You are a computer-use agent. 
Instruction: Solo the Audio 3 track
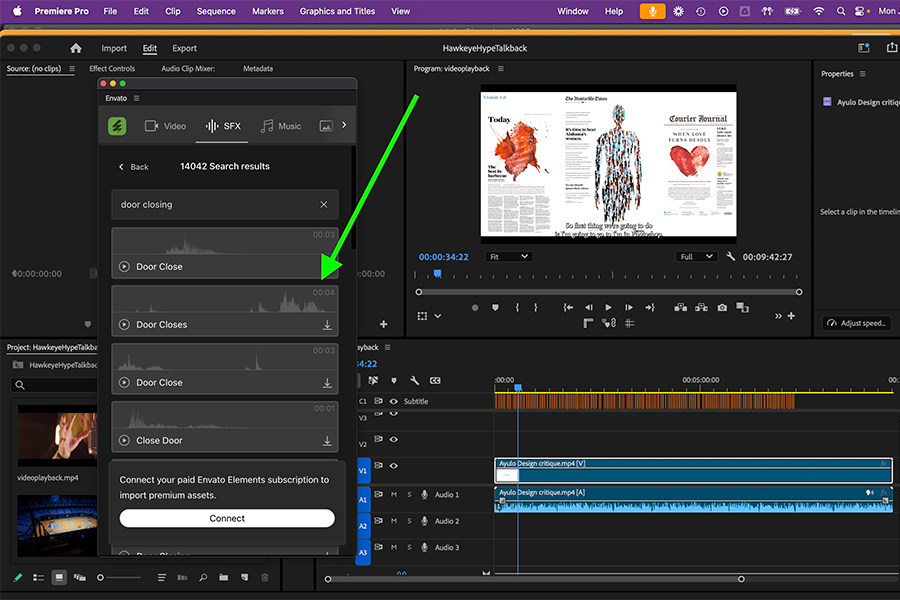pos(409,547)
